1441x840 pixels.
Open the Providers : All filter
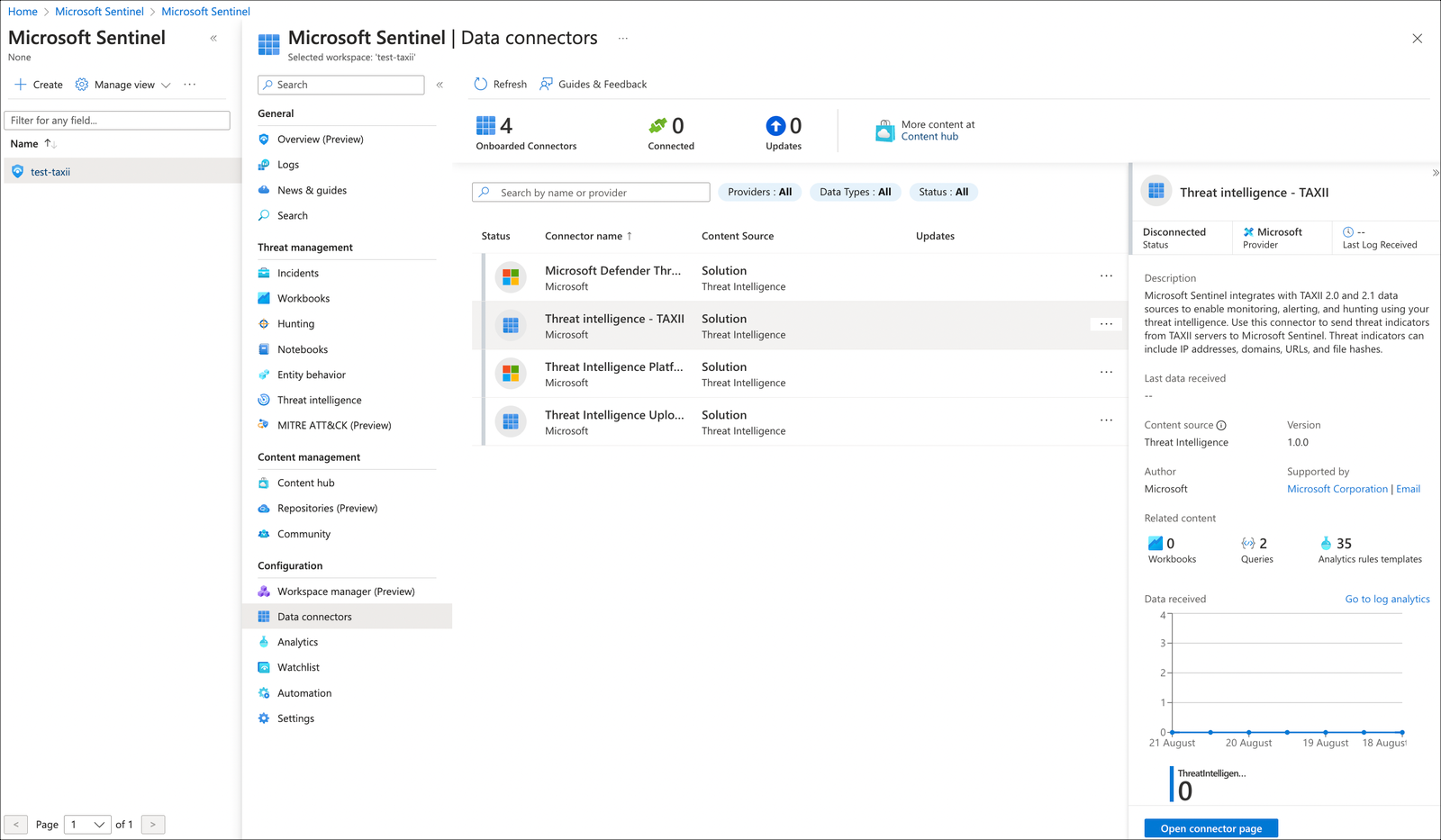pyautogui.click(x=760, y=193)
